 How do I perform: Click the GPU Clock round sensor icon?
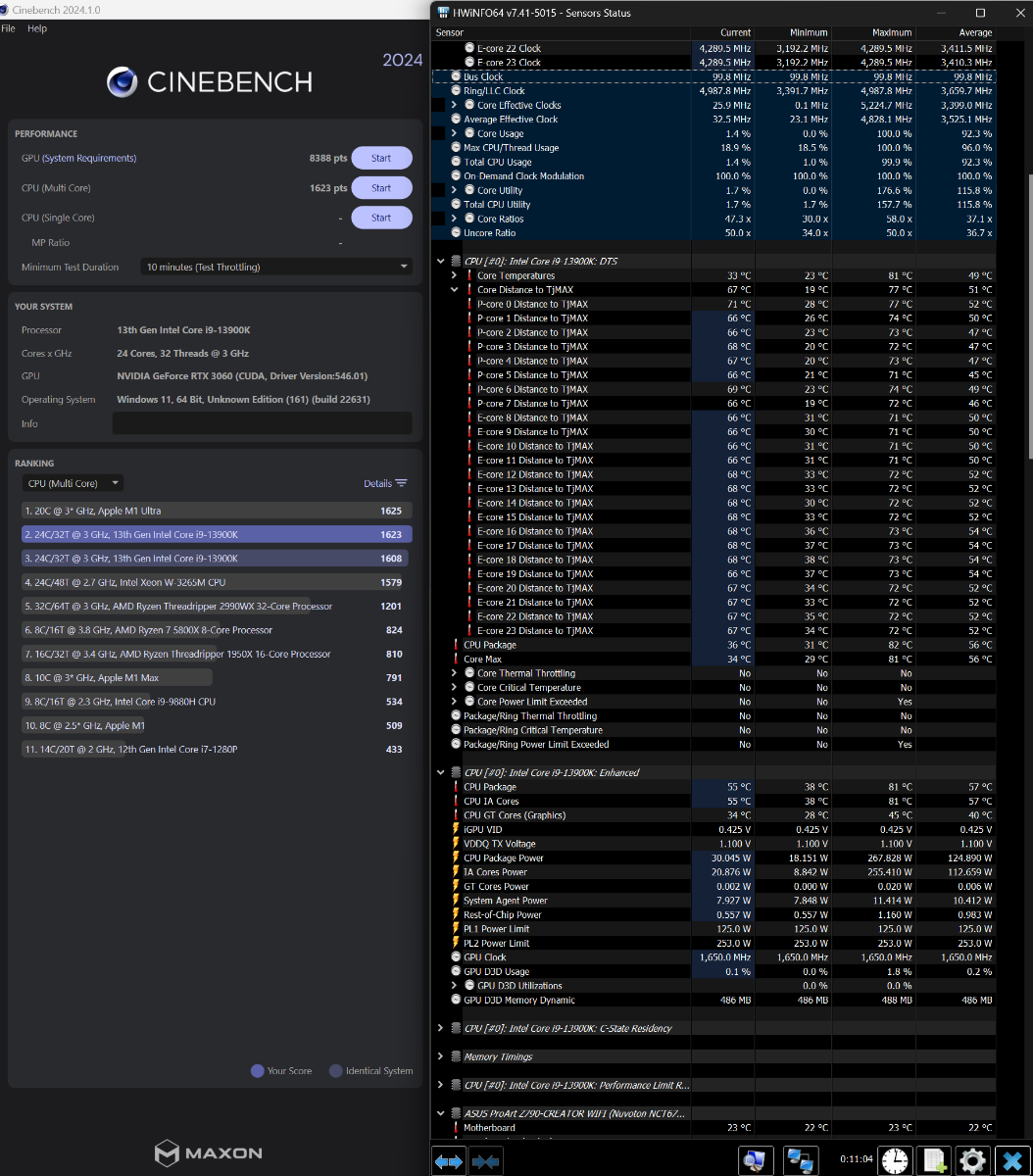click(456, 956)
